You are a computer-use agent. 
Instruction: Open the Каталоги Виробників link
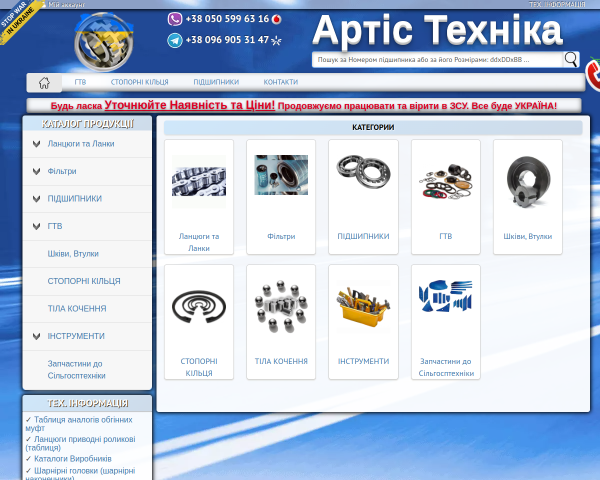(x=73, y=459)
